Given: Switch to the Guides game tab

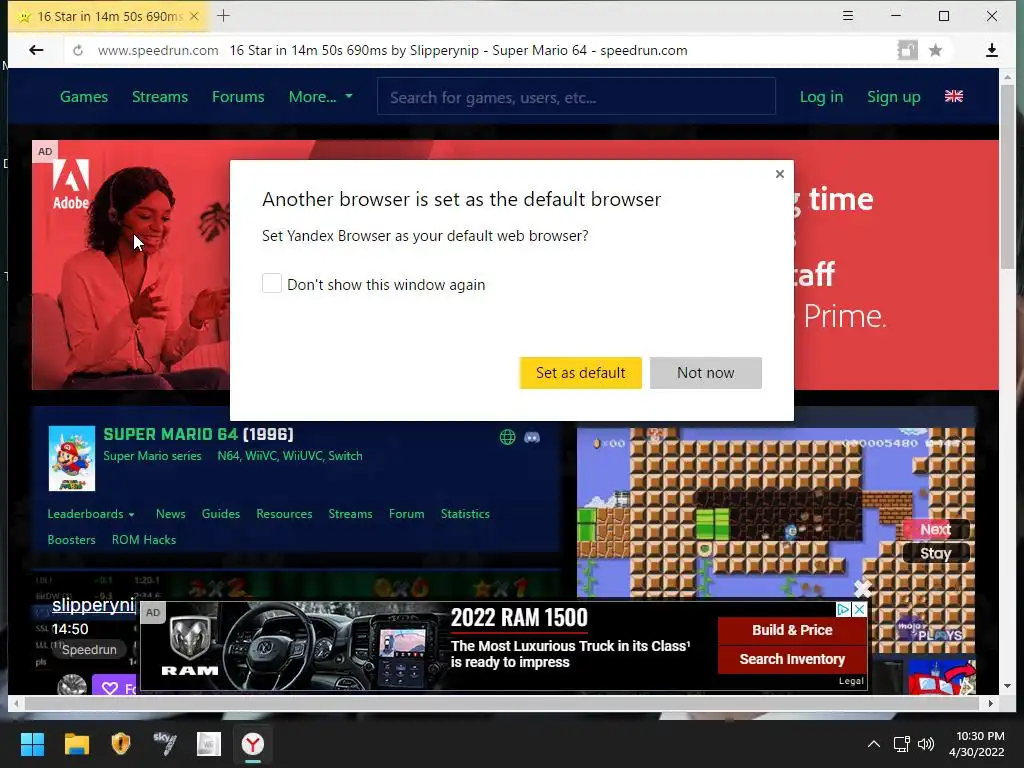Looking at the screenshot, I should pos(221,514).
